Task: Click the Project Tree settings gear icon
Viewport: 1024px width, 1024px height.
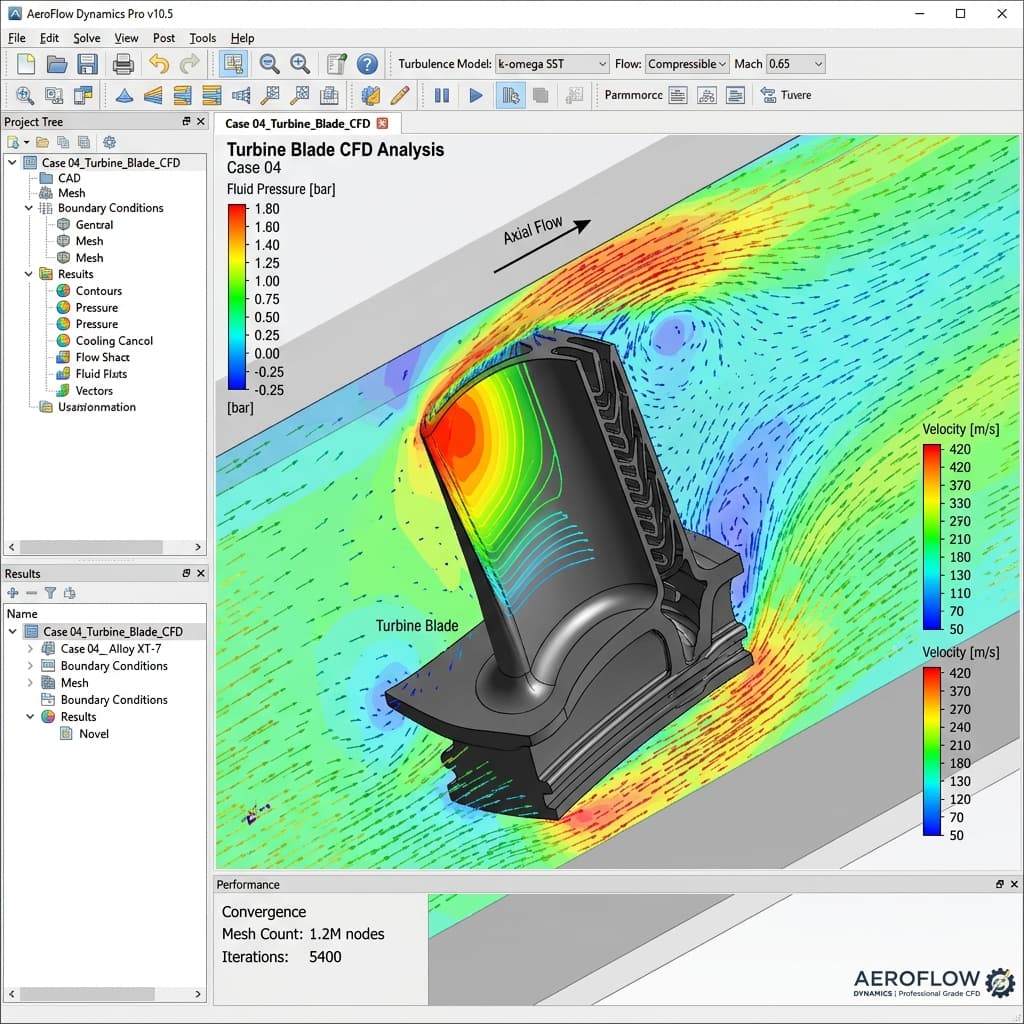Action: [109, 143]
